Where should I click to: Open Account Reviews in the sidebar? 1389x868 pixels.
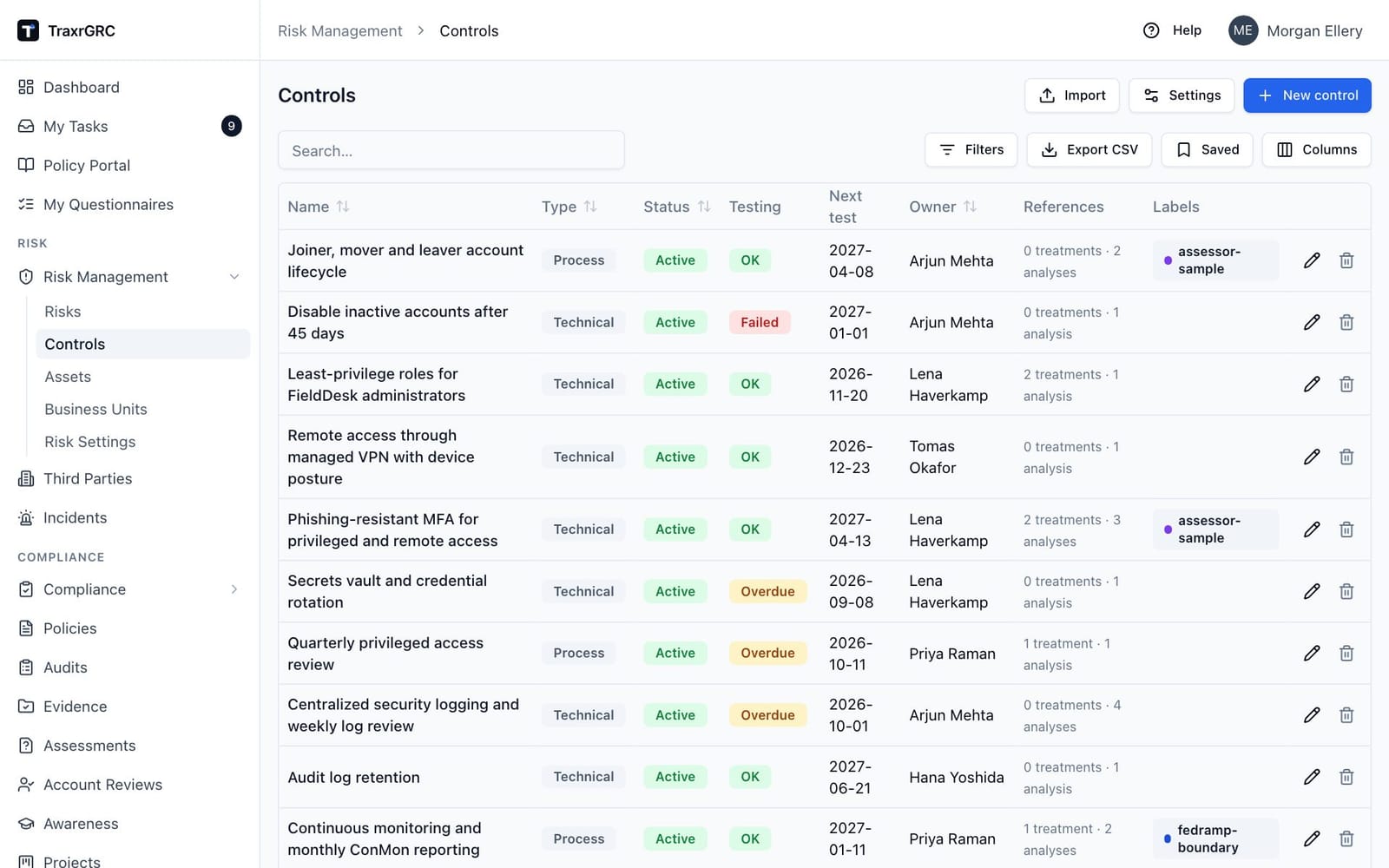coord(129,785)
